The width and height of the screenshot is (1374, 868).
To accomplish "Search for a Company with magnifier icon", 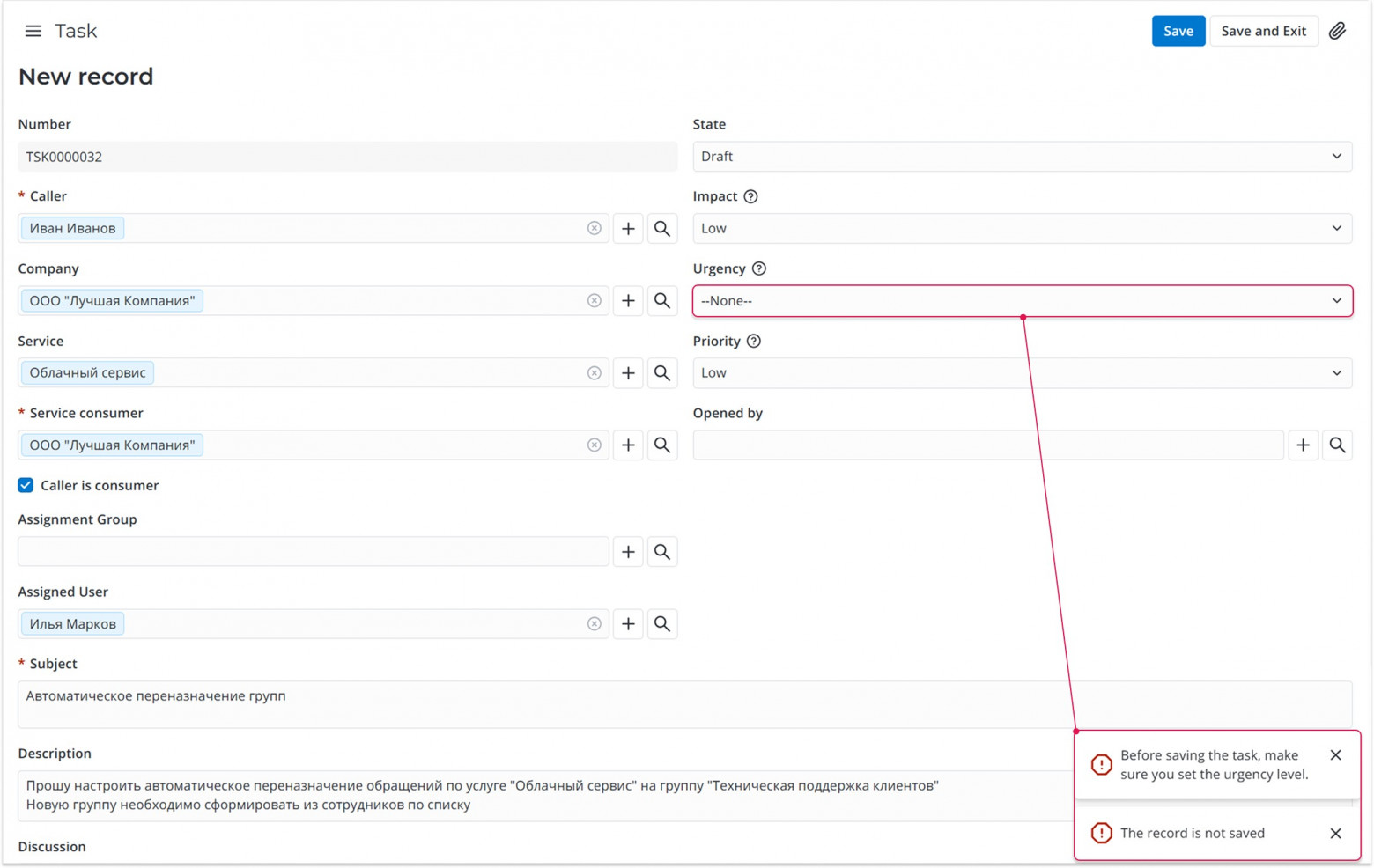I will click(x=662, y=301).
